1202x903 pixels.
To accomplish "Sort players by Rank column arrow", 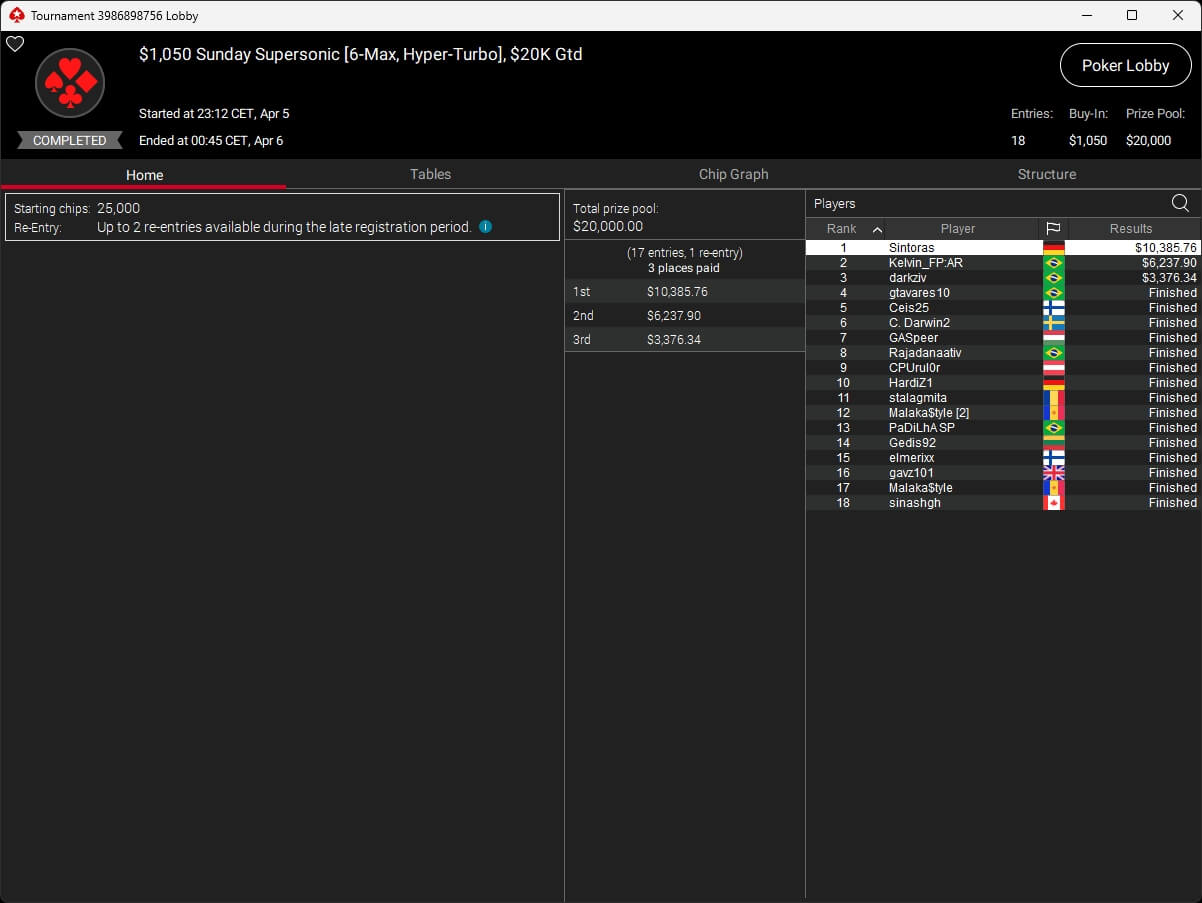I will [x=877, y=229].
